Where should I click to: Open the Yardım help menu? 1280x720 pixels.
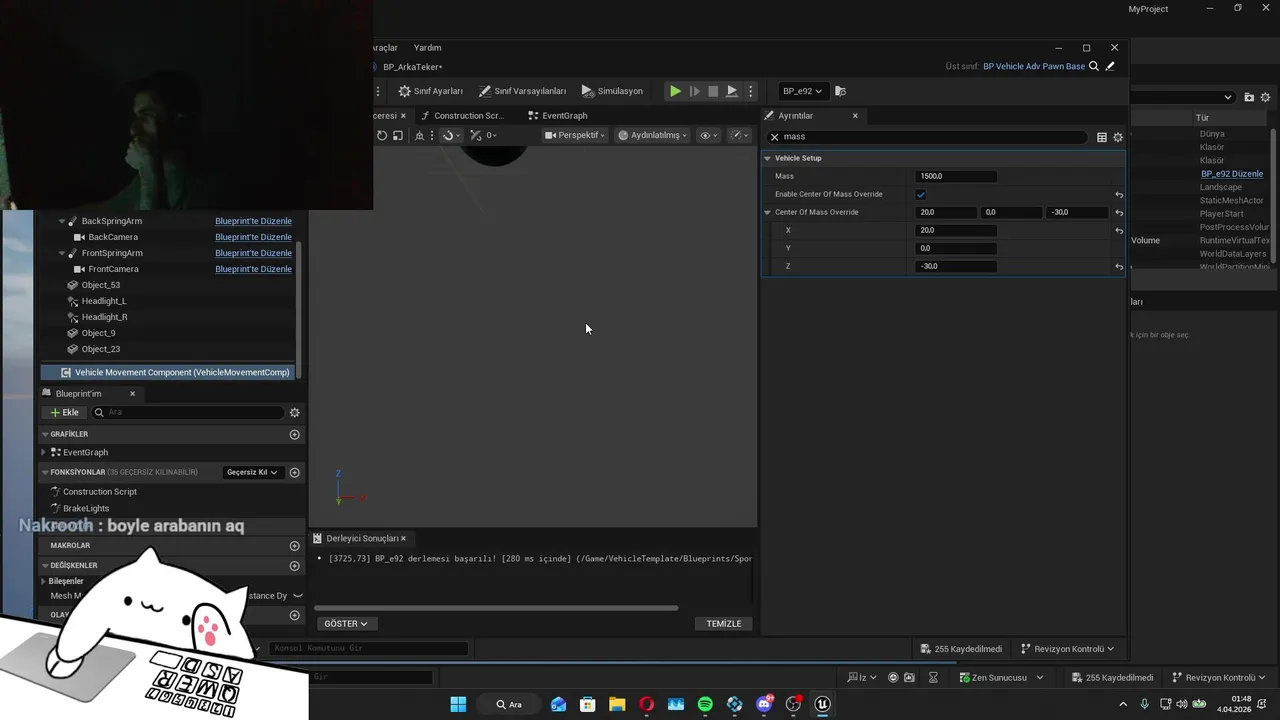427,48
